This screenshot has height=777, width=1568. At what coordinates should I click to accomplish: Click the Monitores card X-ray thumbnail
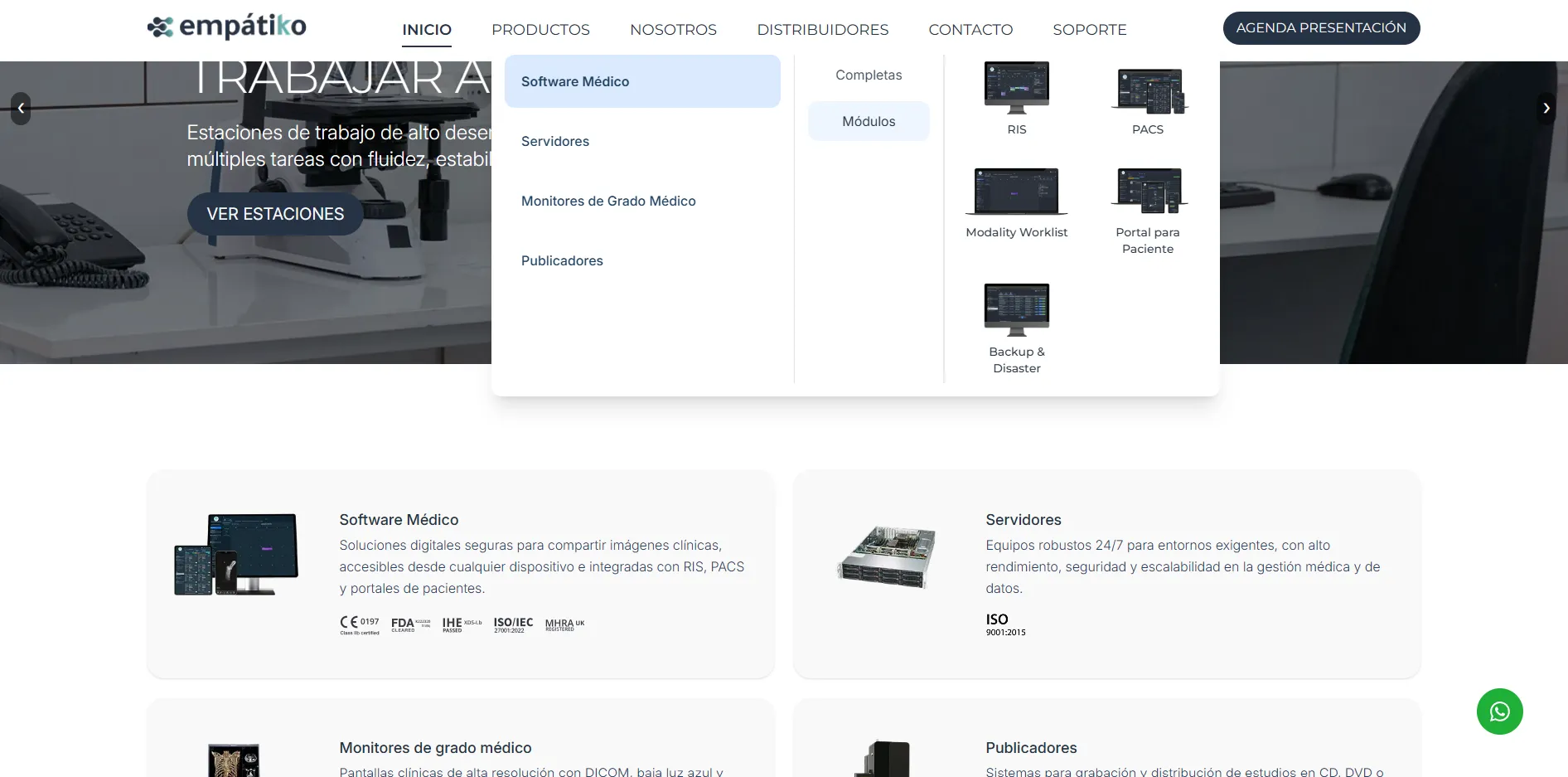pos(234,760)
